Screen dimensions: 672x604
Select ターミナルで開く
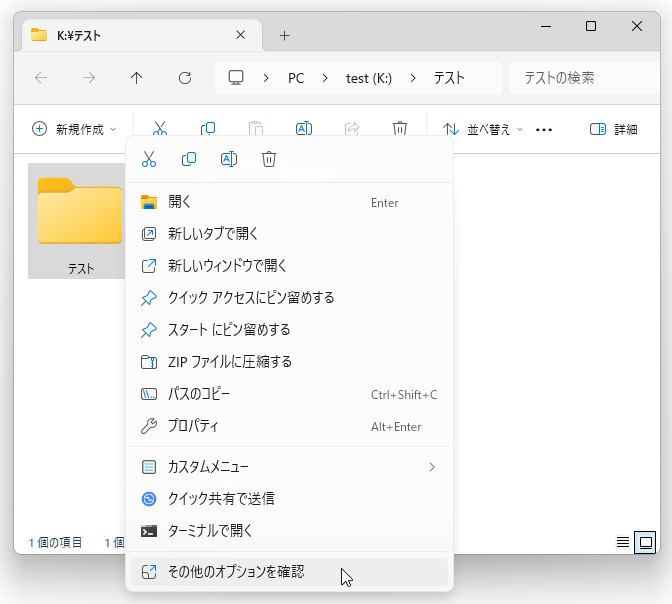tap(290, 531)
